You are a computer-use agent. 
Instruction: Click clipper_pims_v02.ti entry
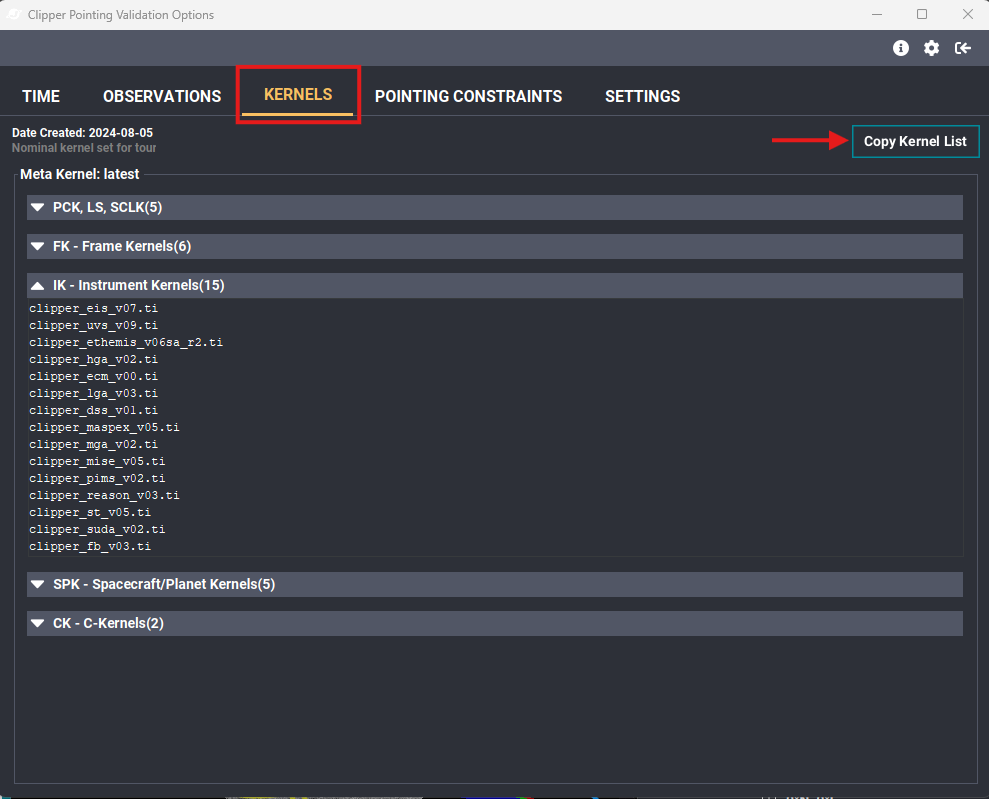point(97,479)
